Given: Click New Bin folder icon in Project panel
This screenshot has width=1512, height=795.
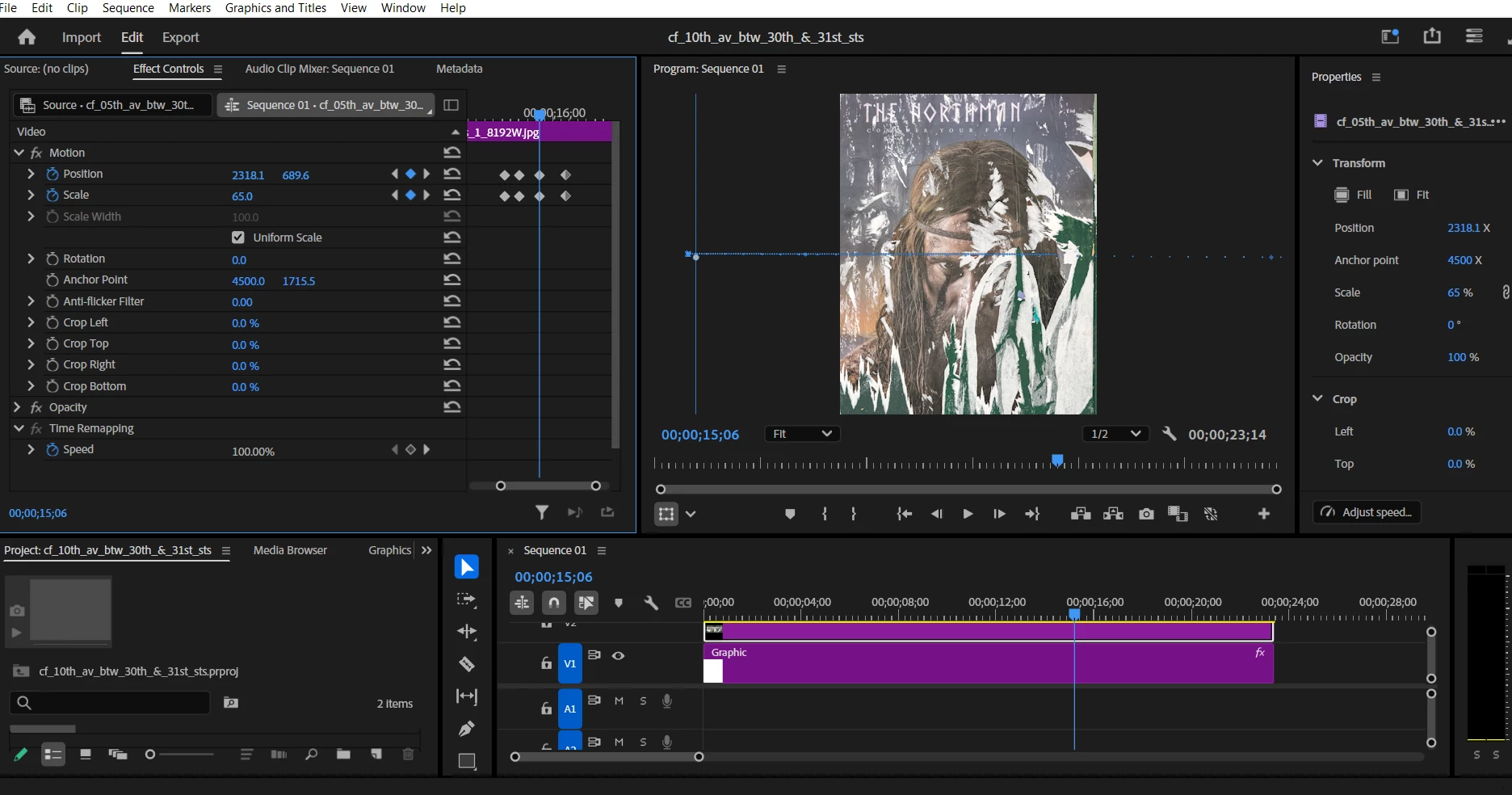Looking at the screenshot, I should point(343,755).
